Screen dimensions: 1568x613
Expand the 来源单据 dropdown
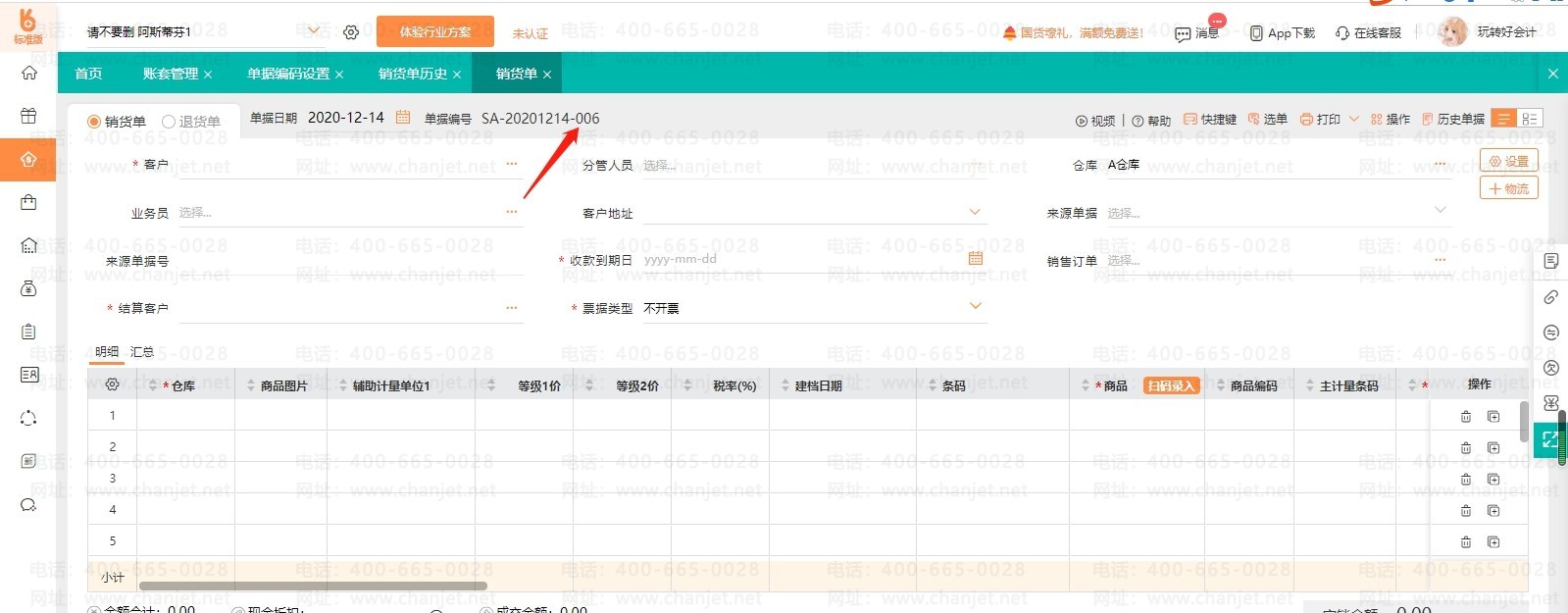click(1440, 210)
